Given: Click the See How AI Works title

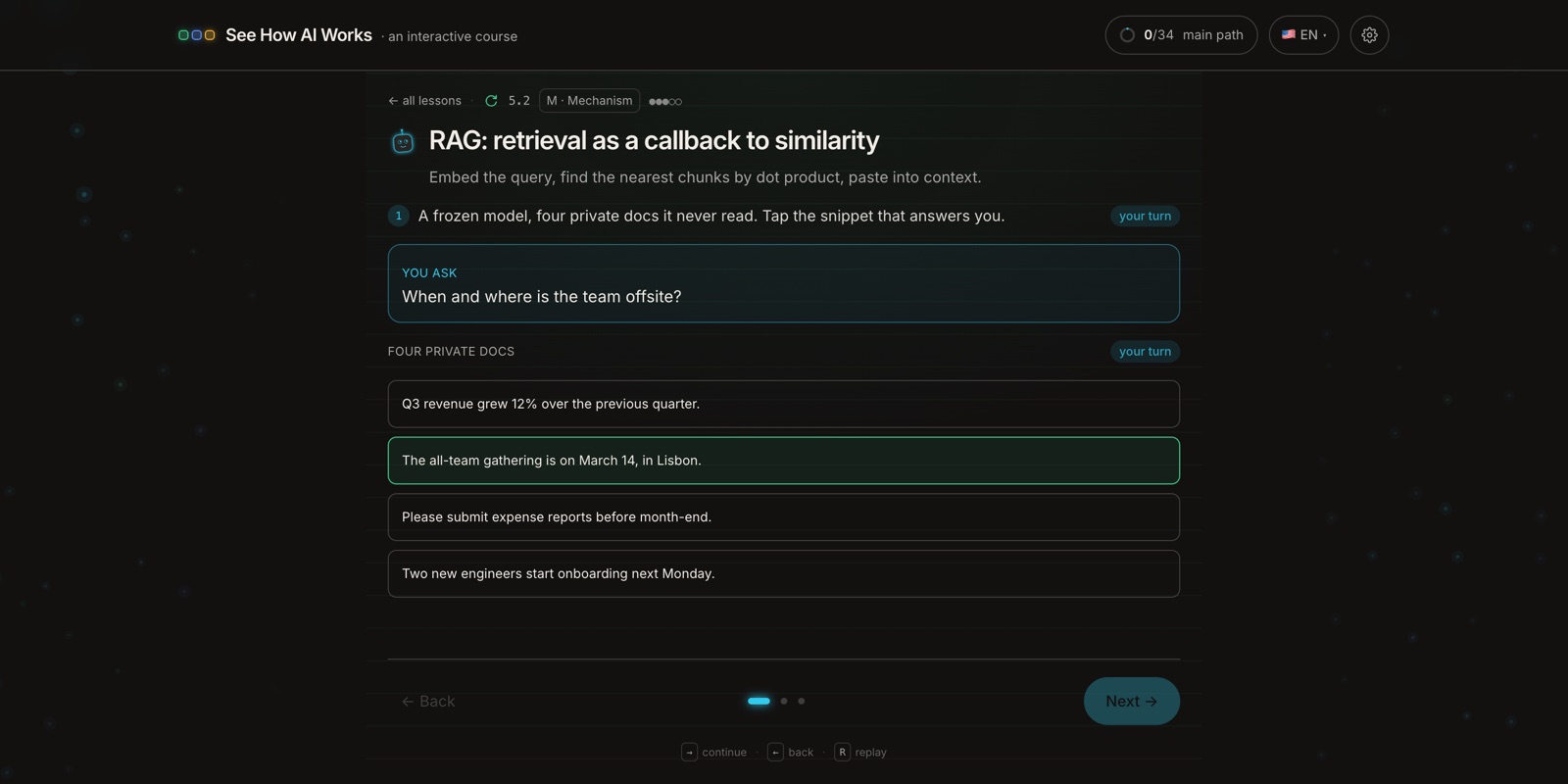Looking at the screenshot, I should [x=299, y=35].
